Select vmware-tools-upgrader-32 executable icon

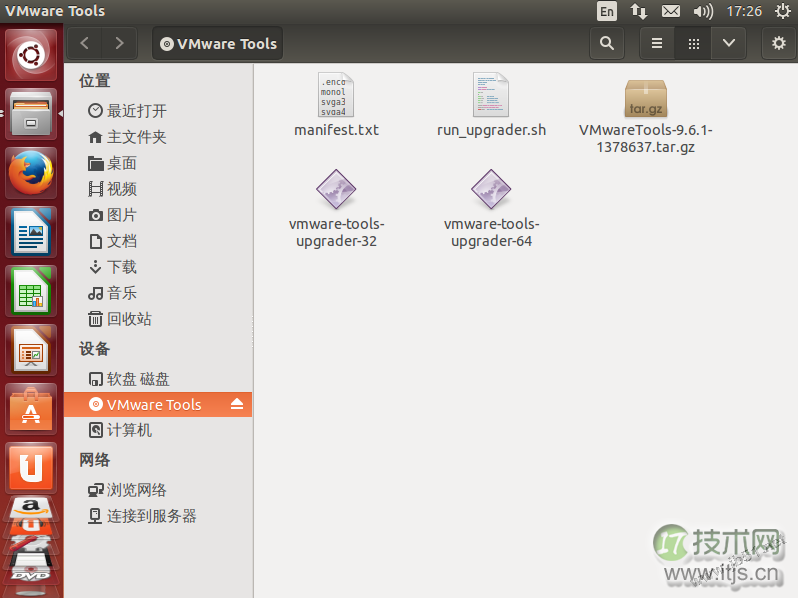(336, 189)
